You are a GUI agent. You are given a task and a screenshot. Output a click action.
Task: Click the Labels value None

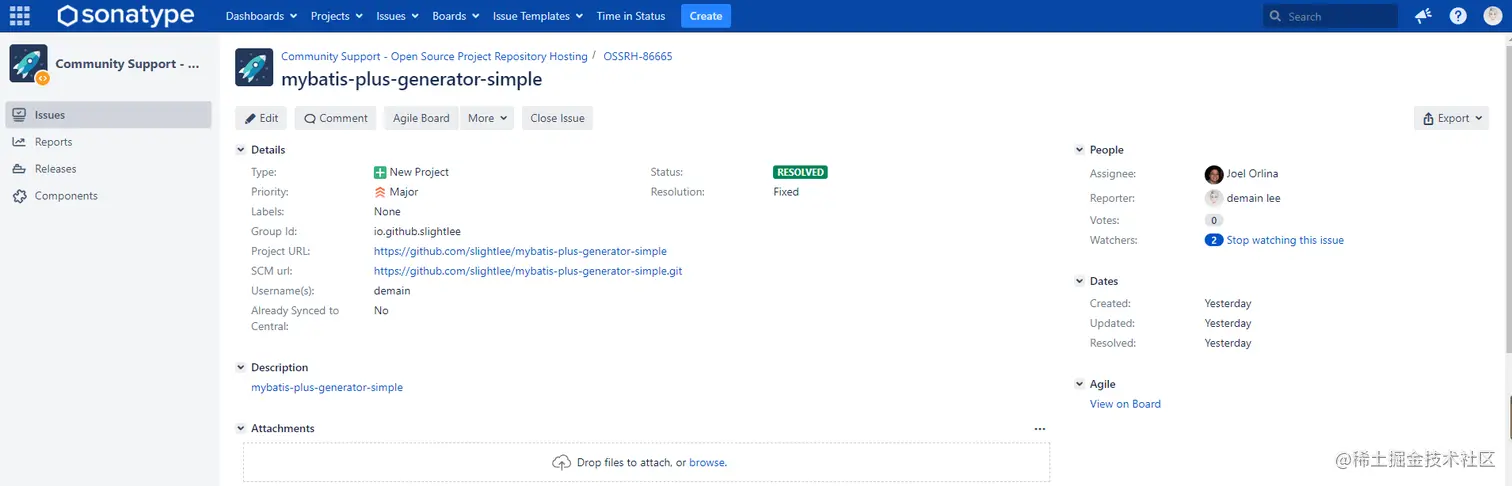387,212
